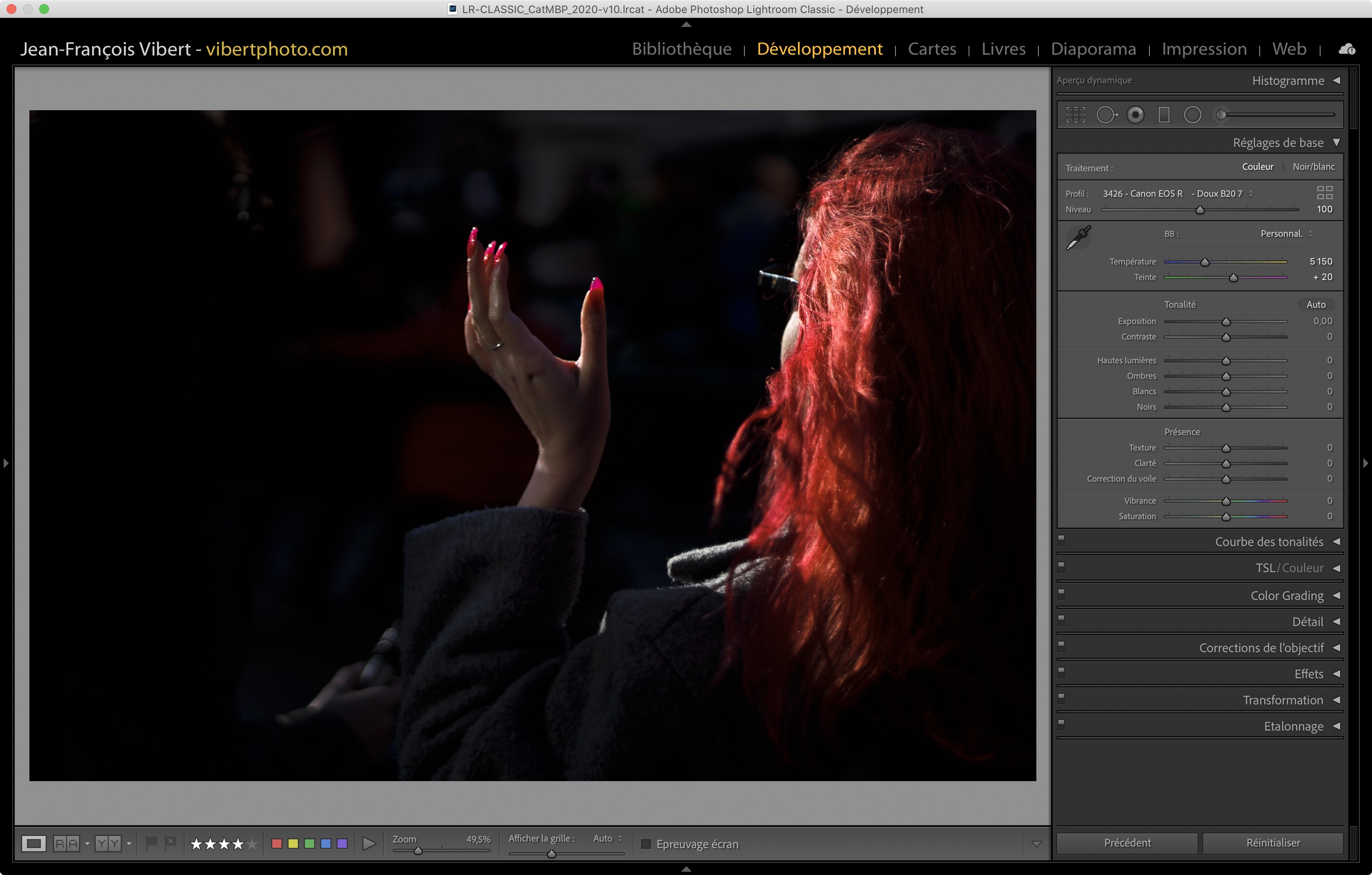This screenshot has width=1372, height=875.
Task: Activate the Spot Removal tool
Action: point(1106,115)
